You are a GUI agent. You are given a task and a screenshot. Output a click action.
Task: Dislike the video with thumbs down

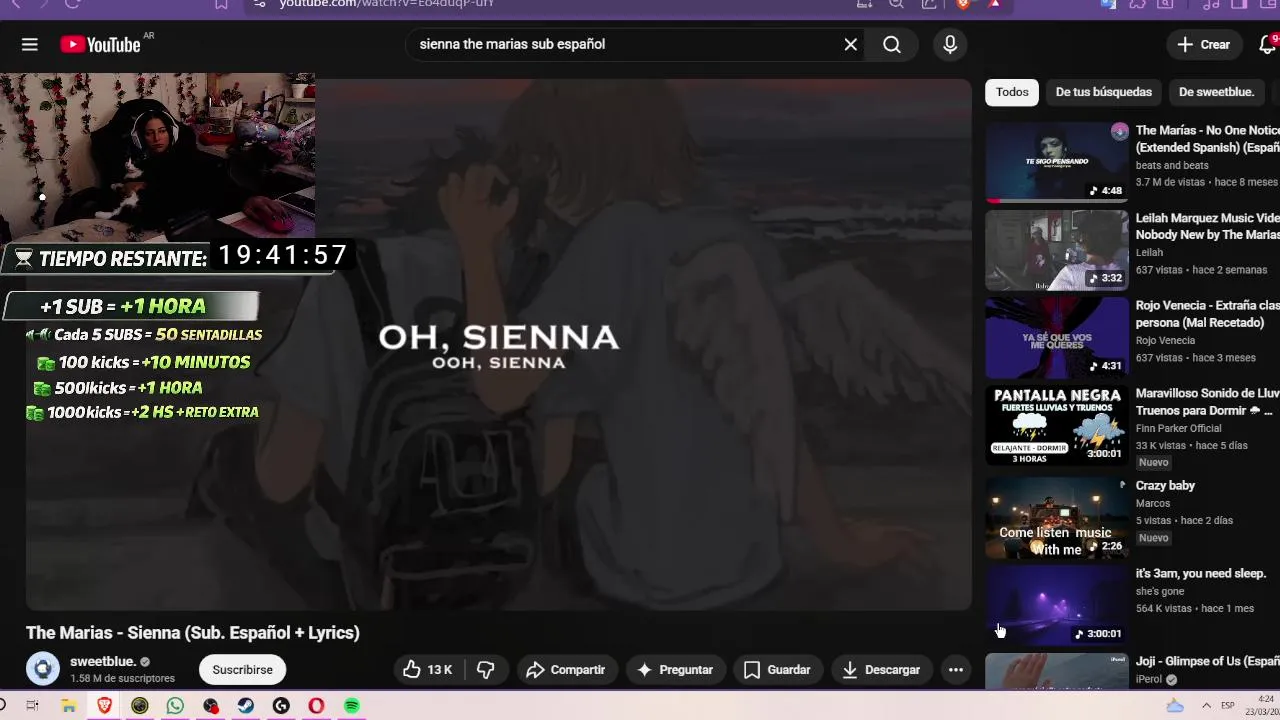point(486,670)
